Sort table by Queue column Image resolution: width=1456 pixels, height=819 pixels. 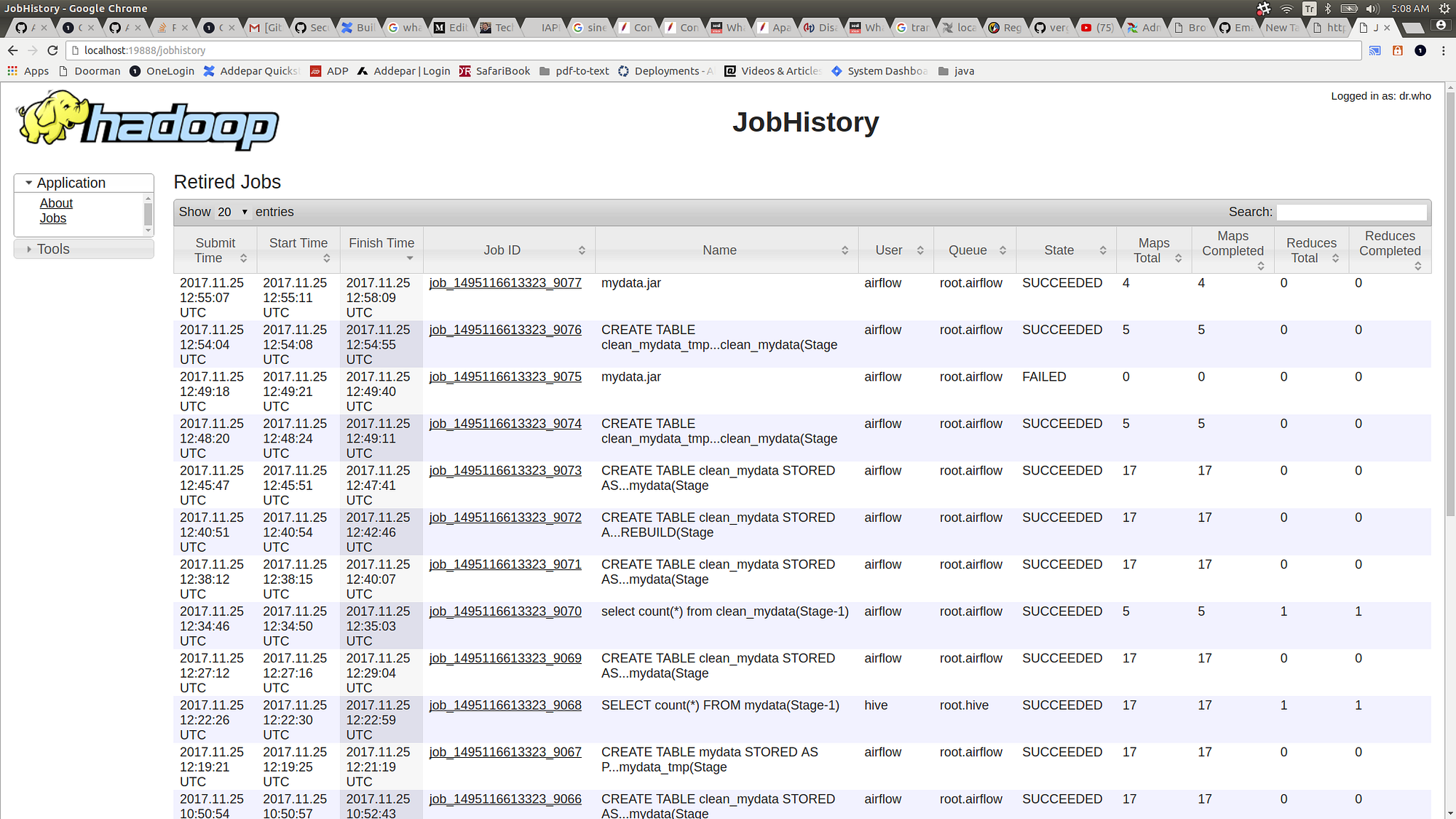pos(975,250)
